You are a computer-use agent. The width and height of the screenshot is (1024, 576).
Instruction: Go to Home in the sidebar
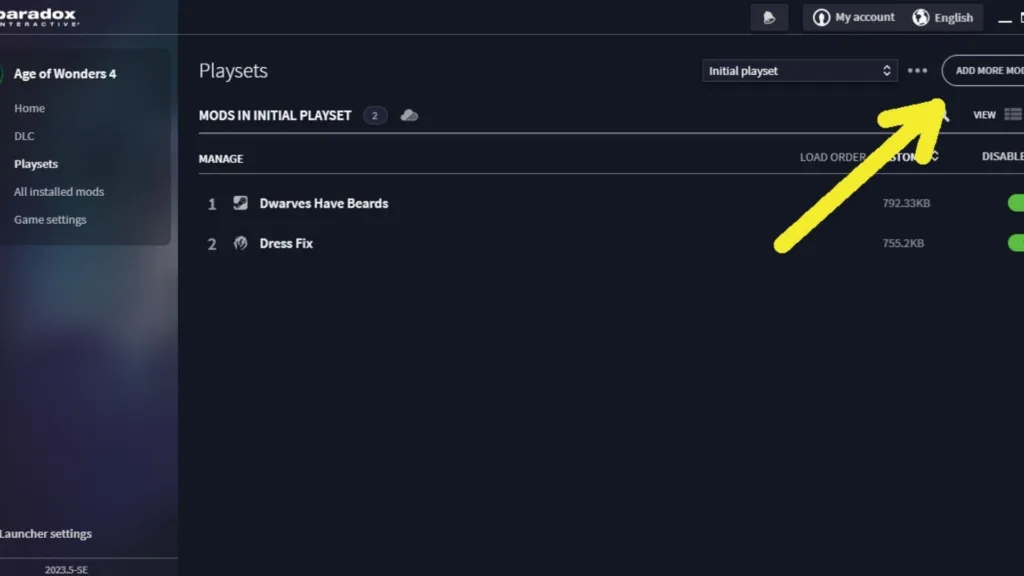[x=29, y=108]
